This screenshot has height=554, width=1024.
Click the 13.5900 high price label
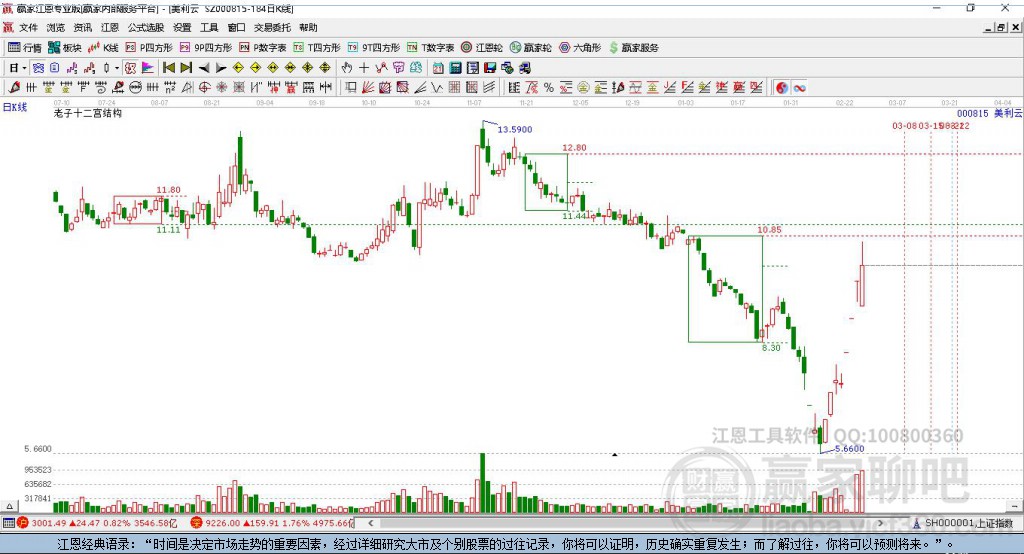click(x=515, y=129)
